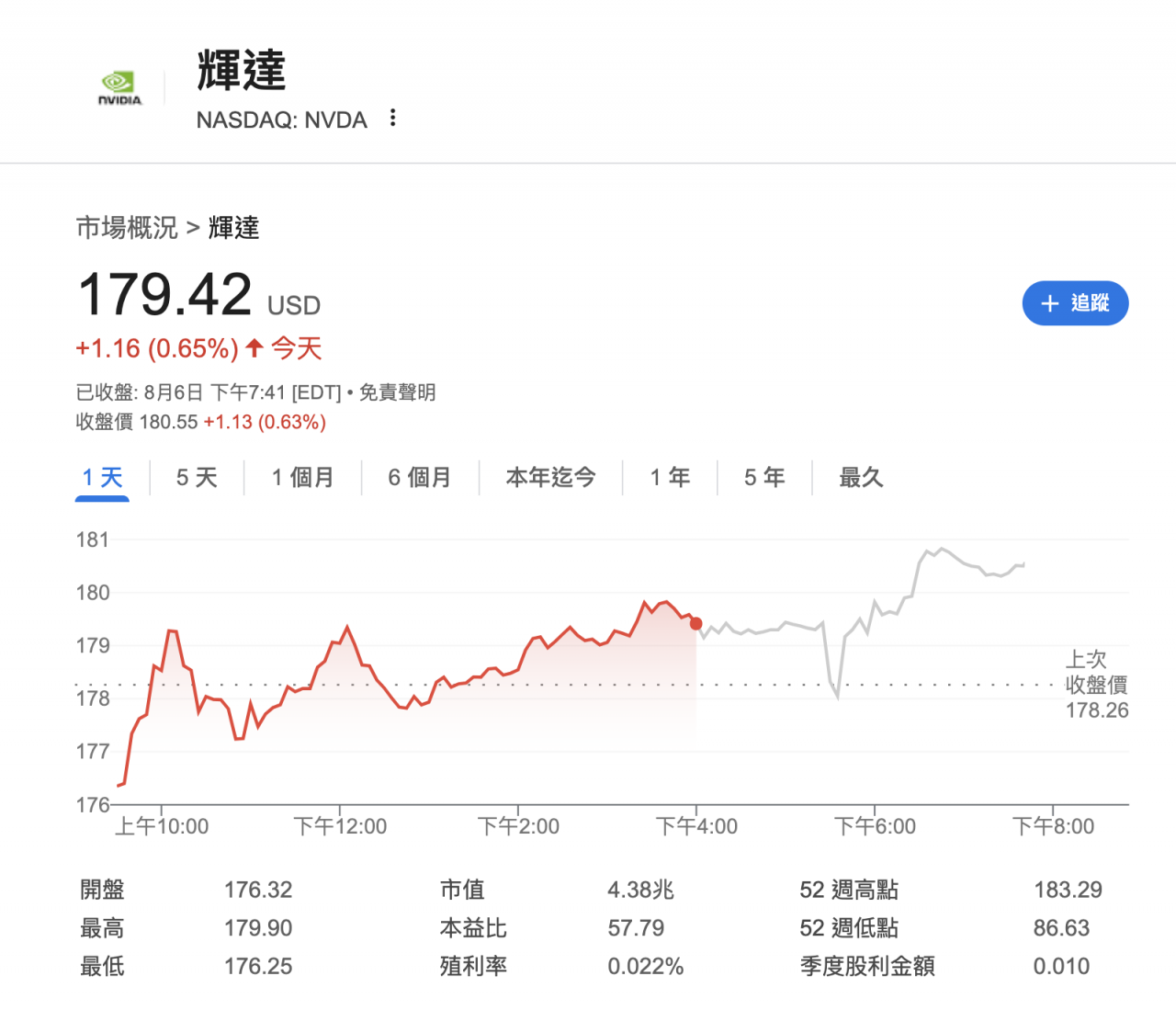Click the NVIDIA company logo
Image resolution: width=1176 pixels, height=1010 pixels.
pos(120,86)
